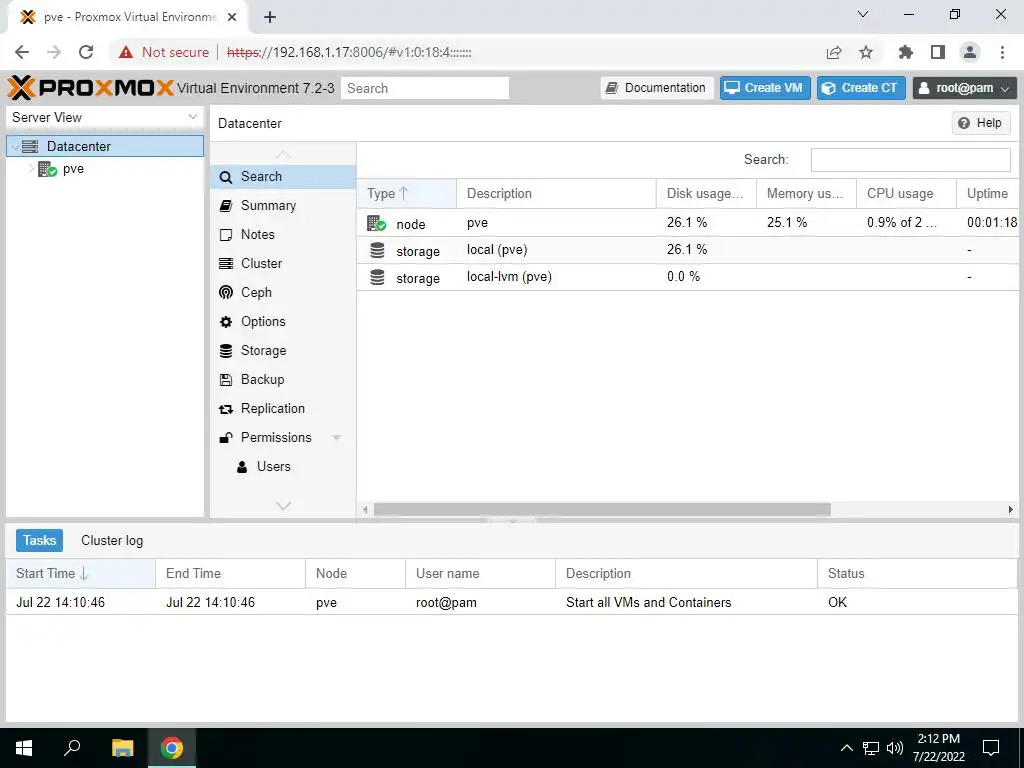Show hidden system tray icons
Screen dimensions: 1024x768
[846, 748]
